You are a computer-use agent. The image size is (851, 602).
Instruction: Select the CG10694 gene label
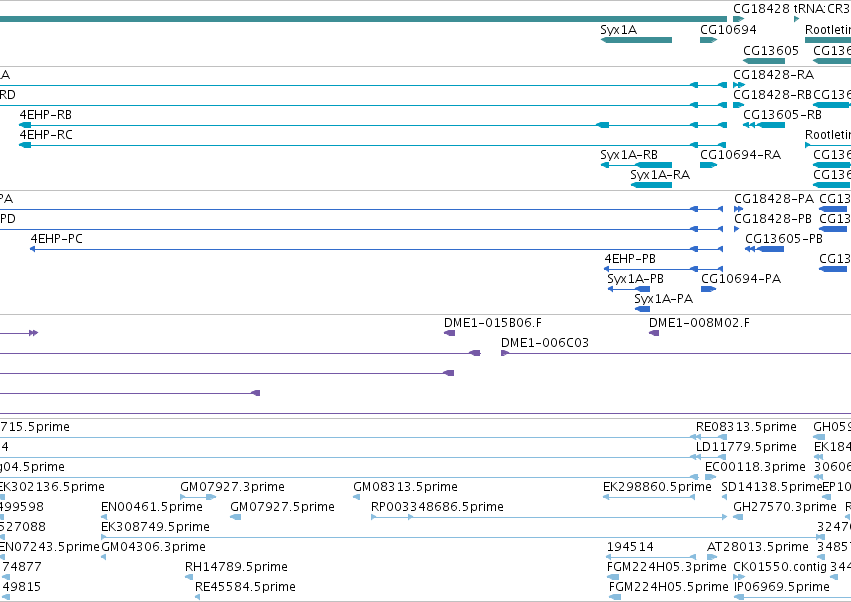pyautogui.click(x=728, y=30)
